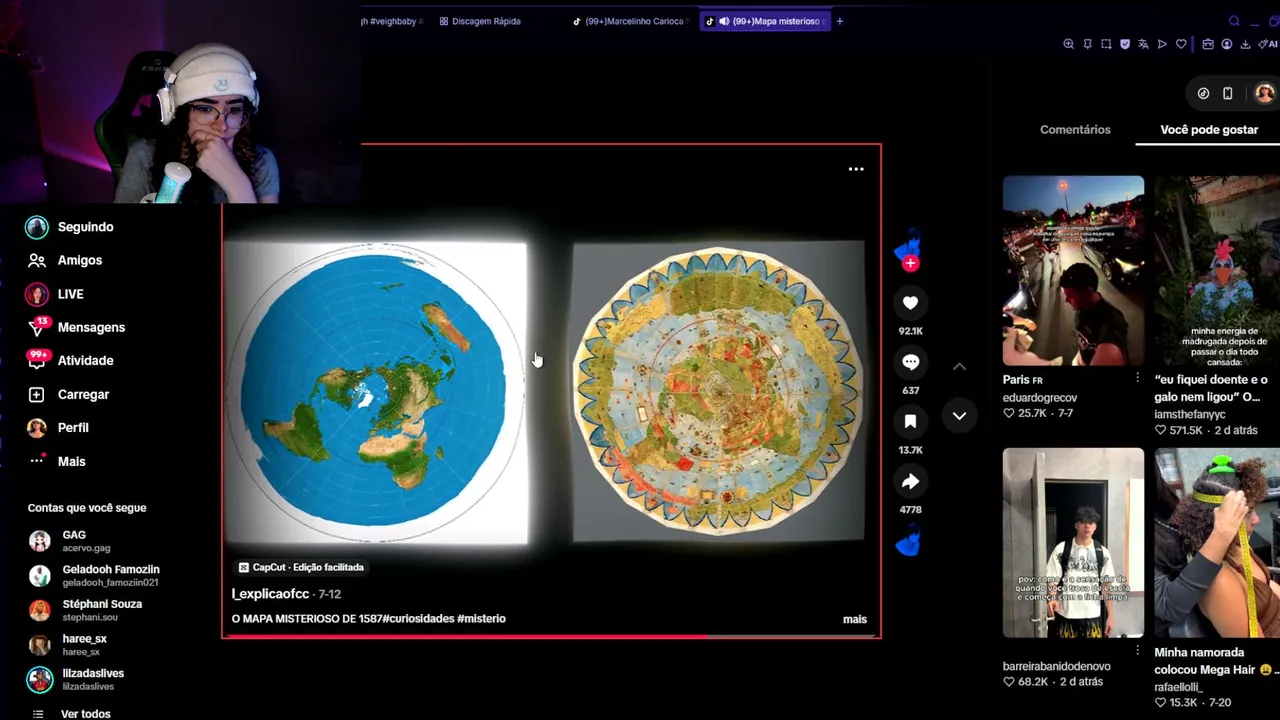This screenshot has width=1280, height=720.
Task: Click the #curiosidades hashtag
Action: tap(418, 619)
